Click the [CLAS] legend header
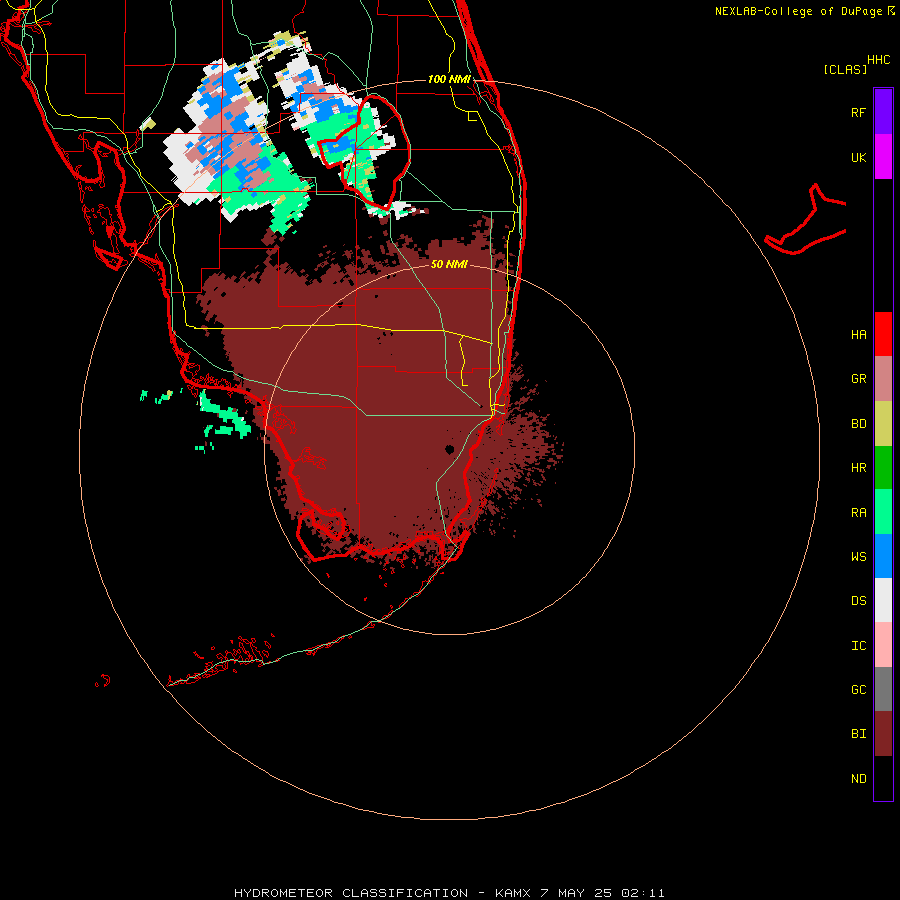The width and height of the screenshot is (900, 900). 845,69
